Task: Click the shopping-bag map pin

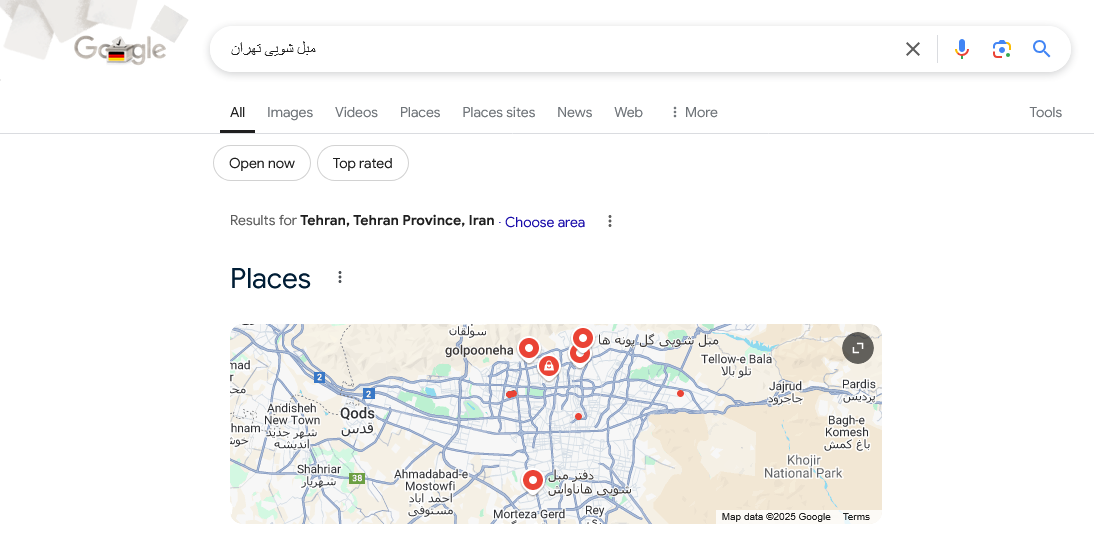Action: (x=548, y=365)
